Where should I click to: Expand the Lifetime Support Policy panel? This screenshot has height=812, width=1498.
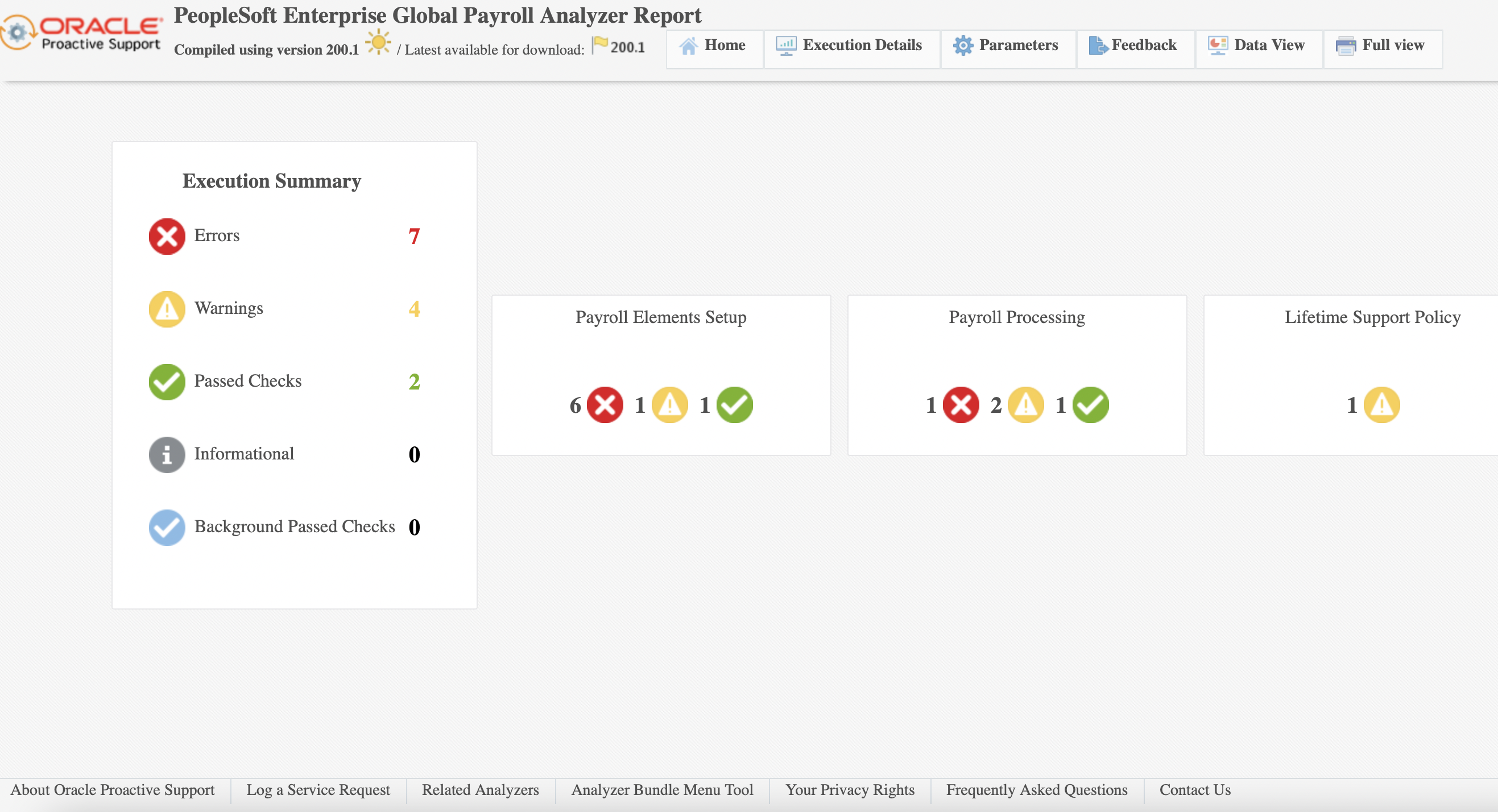point(1372,317)
